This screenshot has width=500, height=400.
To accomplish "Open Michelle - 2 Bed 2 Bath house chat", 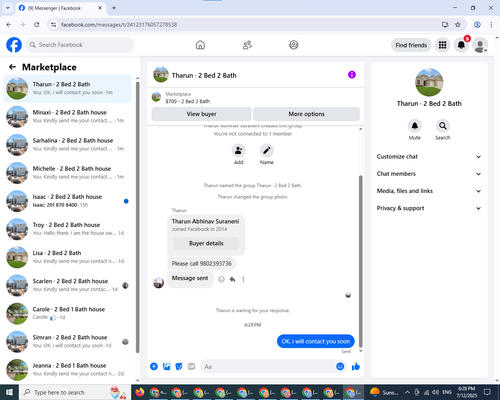I will (67, 173).
